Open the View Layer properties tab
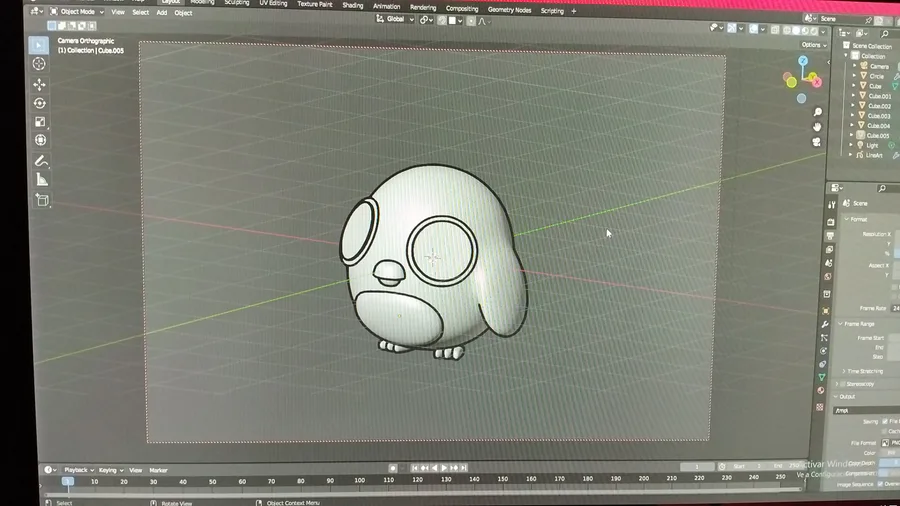 click(829, 250)
